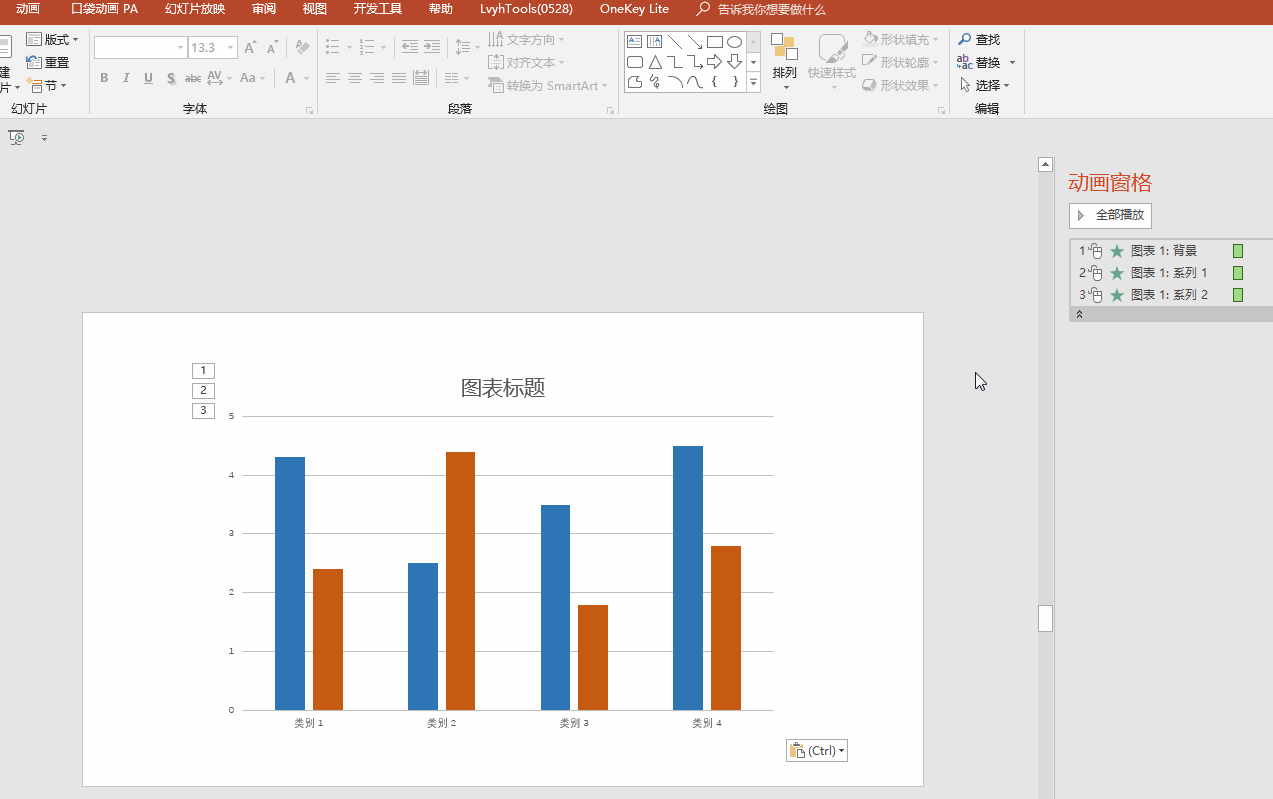The image size is (1273, 799).
Task: Click the 查找 (Find) magnifier icon
Action: (965, 40)
